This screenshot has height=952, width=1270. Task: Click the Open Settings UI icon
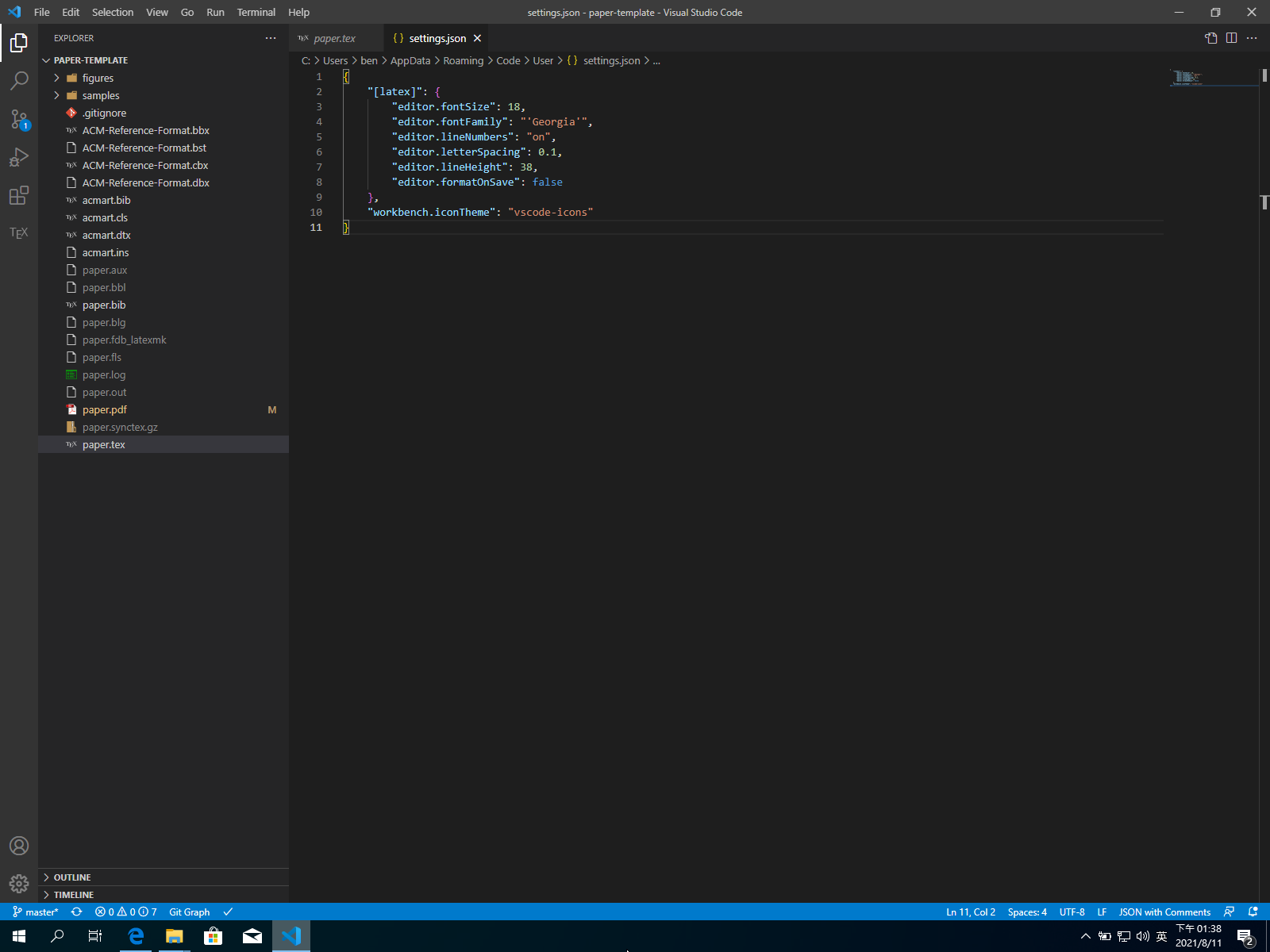(x=1210, y=38)
